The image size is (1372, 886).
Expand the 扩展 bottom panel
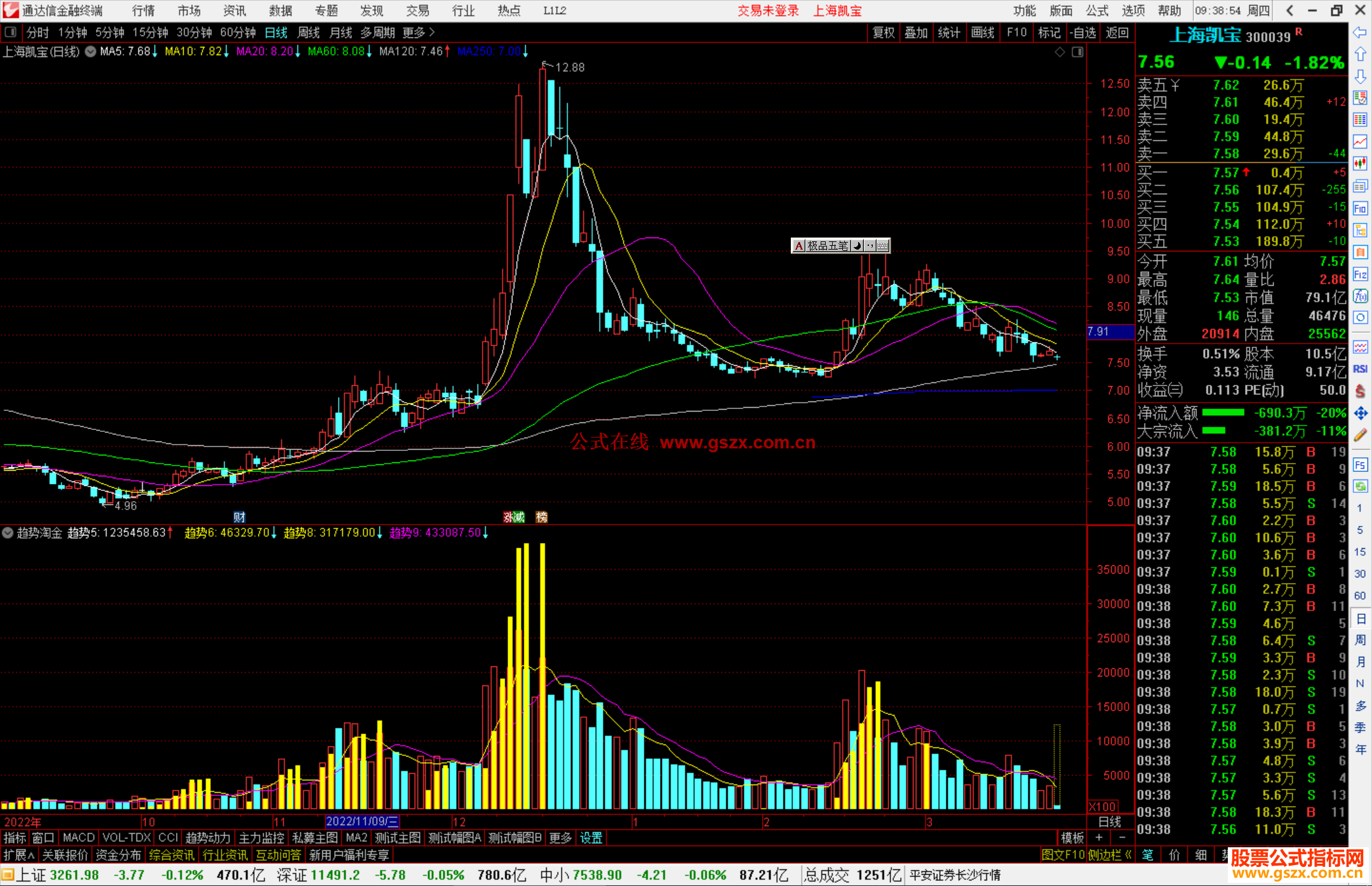pos(19,855)
